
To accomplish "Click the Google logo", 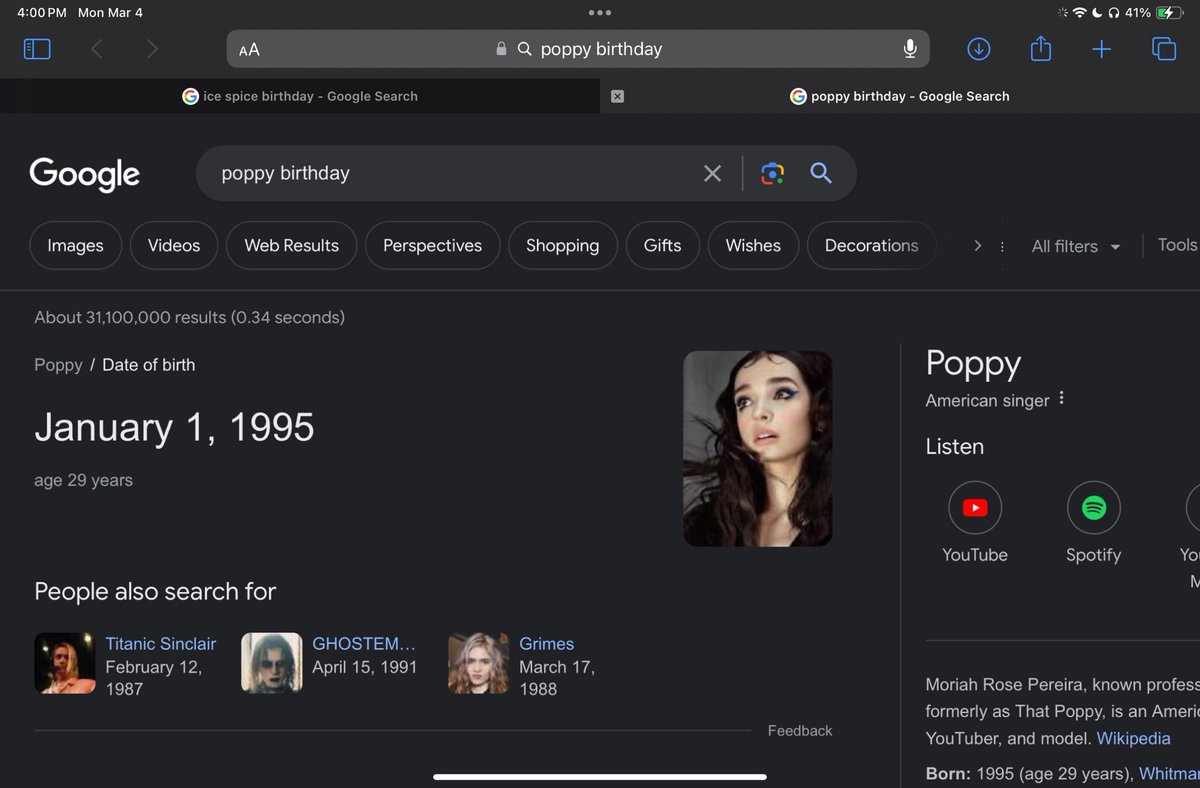I will click(85, 174).
